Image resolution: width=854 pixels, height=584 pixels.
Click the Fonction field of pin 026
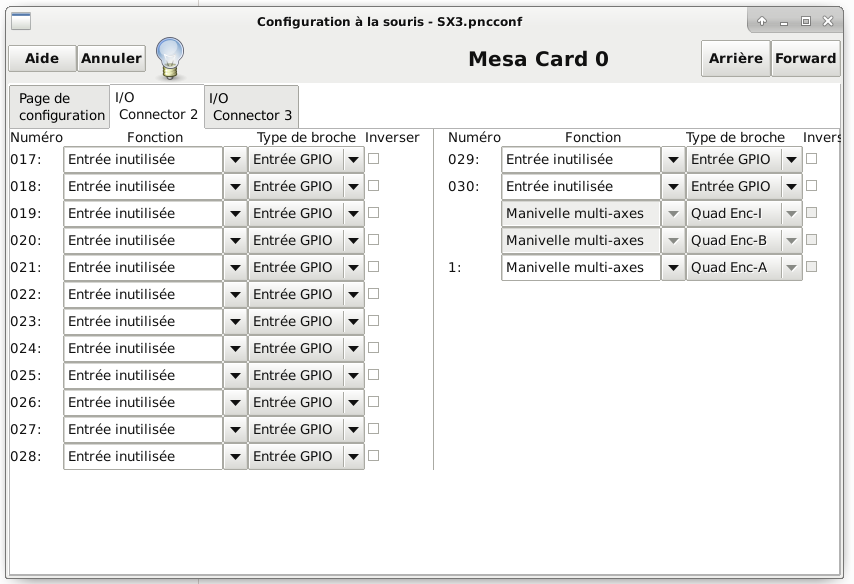click(x=143, y=402)
